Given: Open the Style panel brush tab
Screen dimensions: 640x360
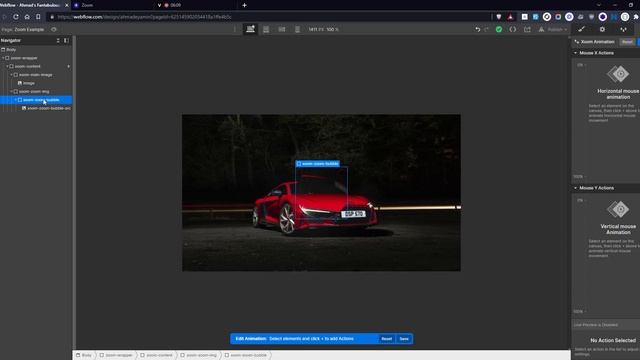Looking at the screenshot, I should tap(581, 29).
